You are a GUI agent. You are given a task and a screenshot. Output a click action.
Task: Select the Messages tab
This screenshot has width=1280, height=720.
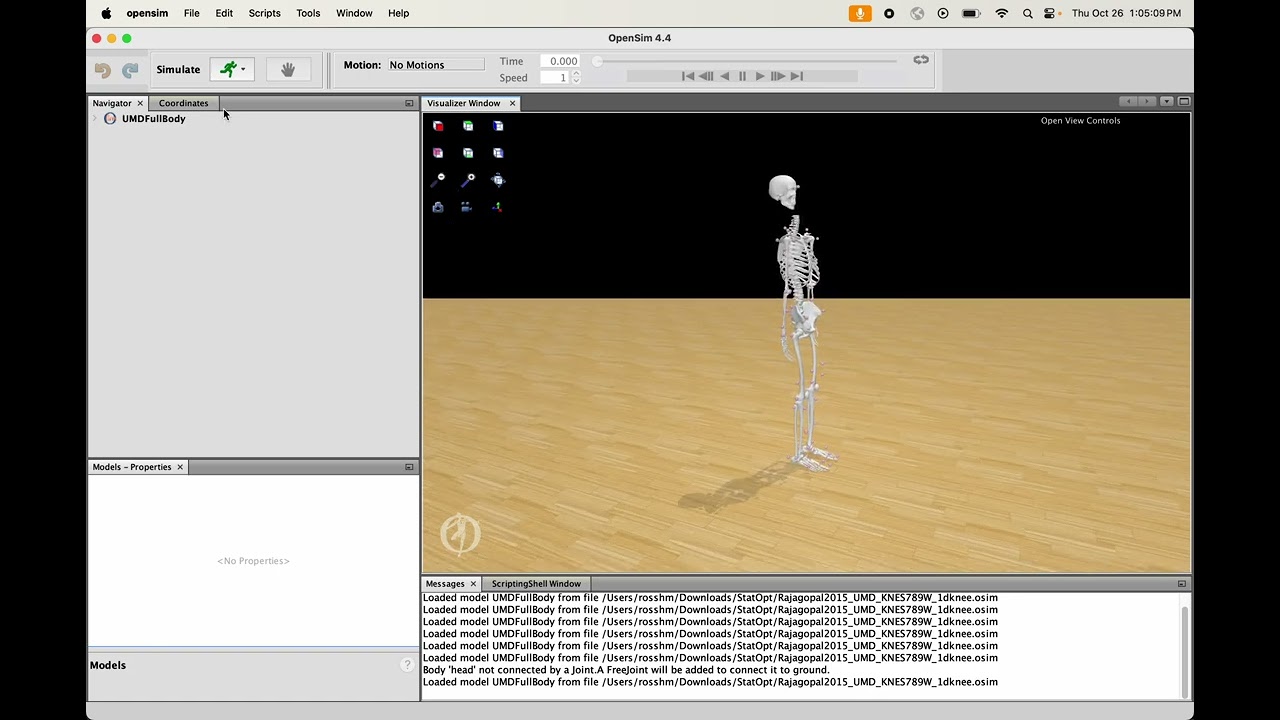(x=444, y=584)
